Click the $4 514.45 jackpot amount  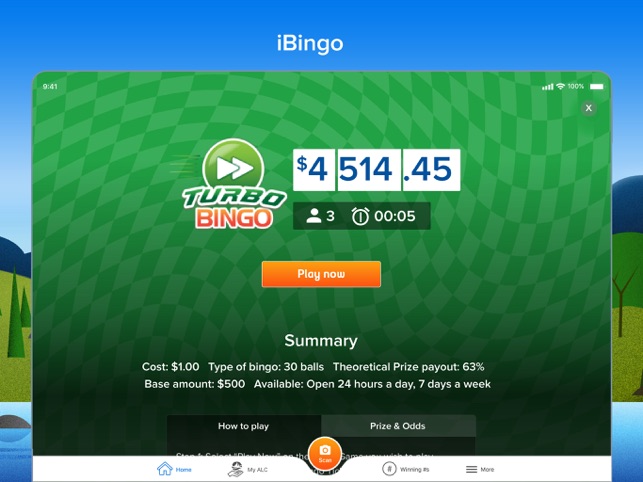376,170
